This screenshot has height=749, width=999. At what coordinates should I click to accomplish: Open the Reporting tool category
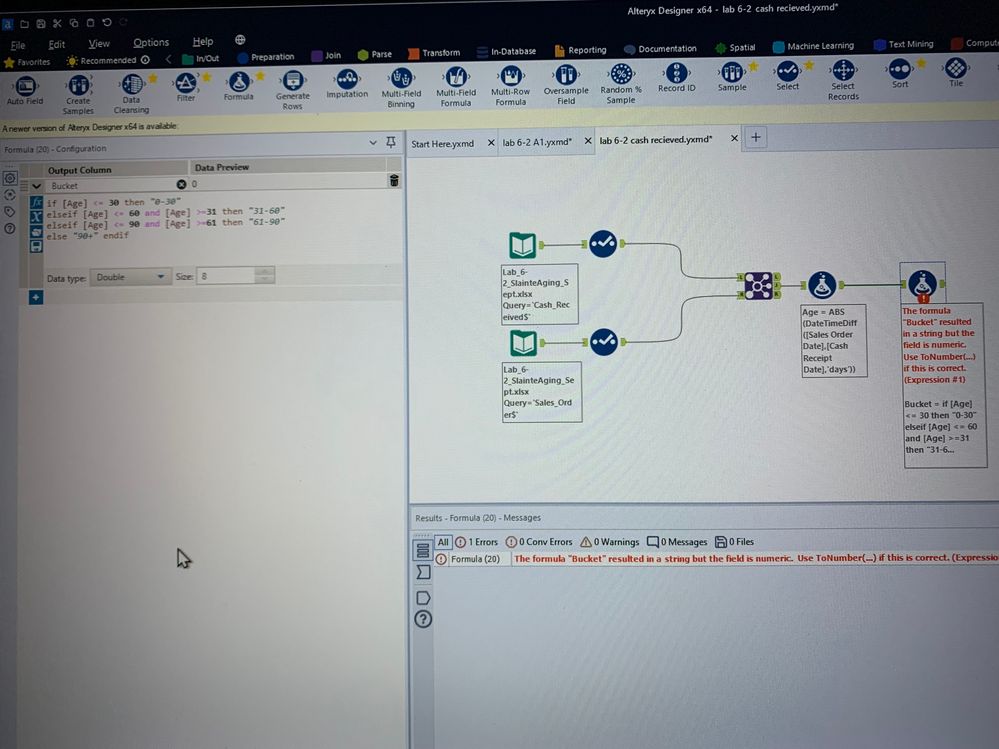[580, 50]
